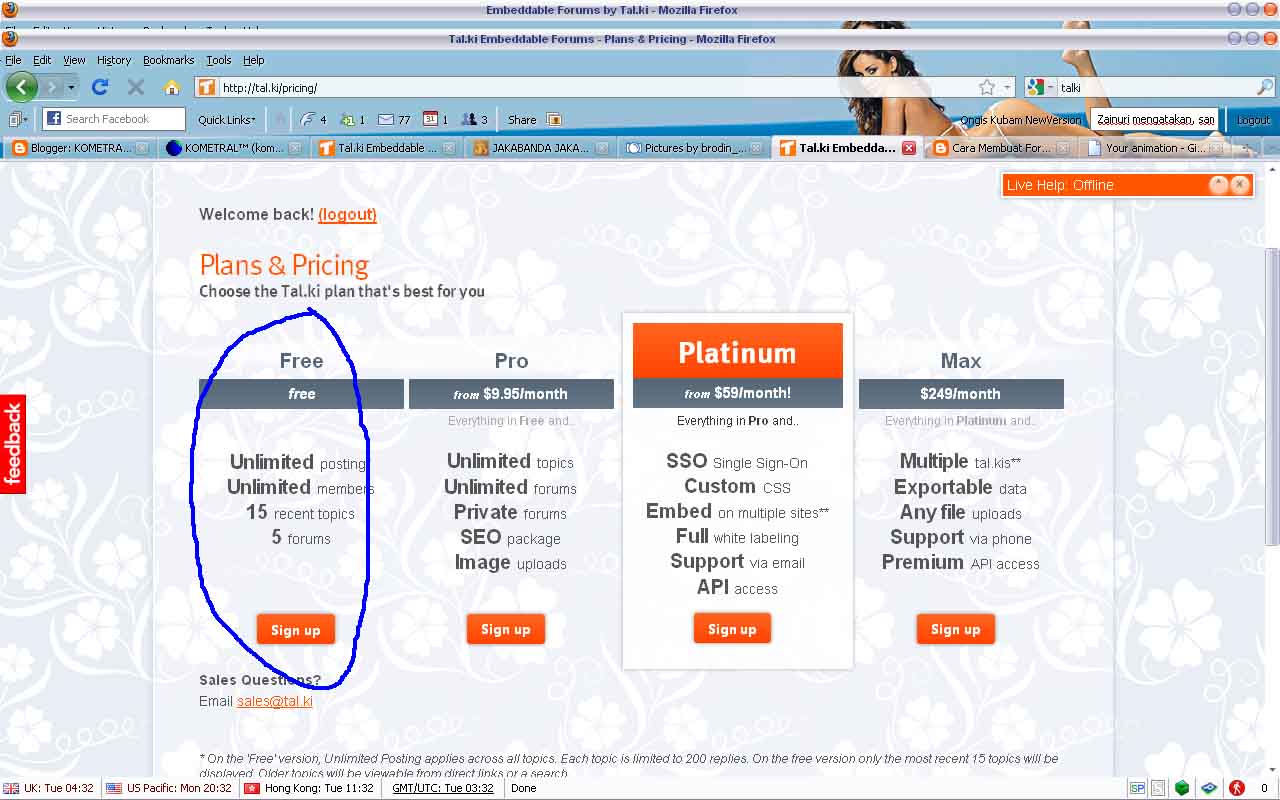Click the SP status bar icon

tap(1137, 788)
